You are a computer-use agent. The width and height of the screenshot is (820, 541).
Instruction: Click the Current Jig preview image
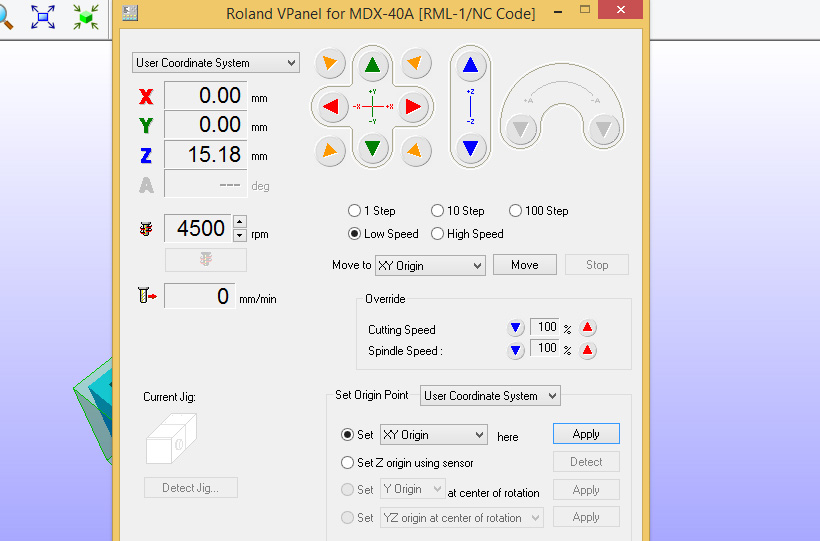(172, 438)
